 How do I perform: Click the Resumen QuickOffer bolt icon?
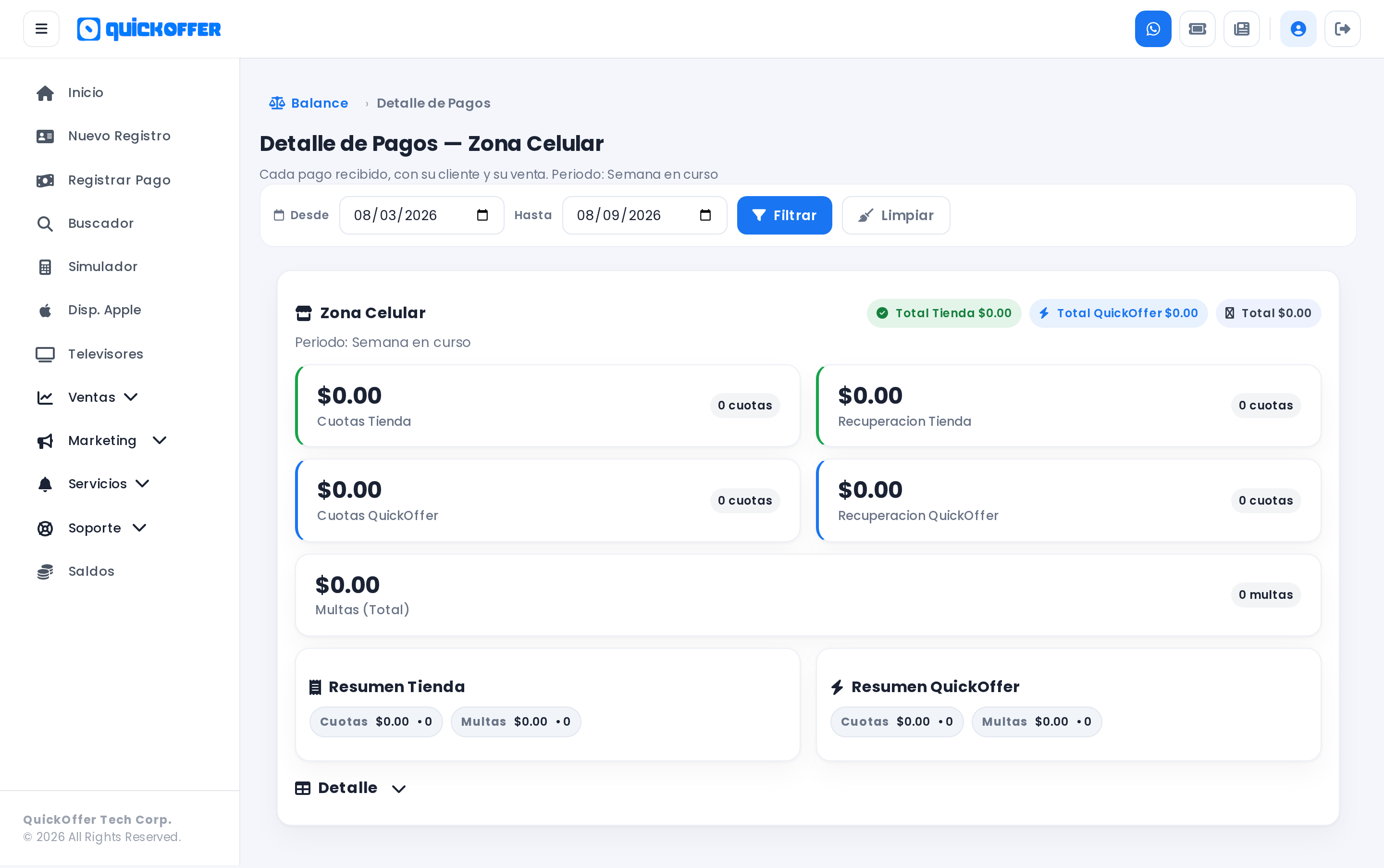click(x=837, y=687)
